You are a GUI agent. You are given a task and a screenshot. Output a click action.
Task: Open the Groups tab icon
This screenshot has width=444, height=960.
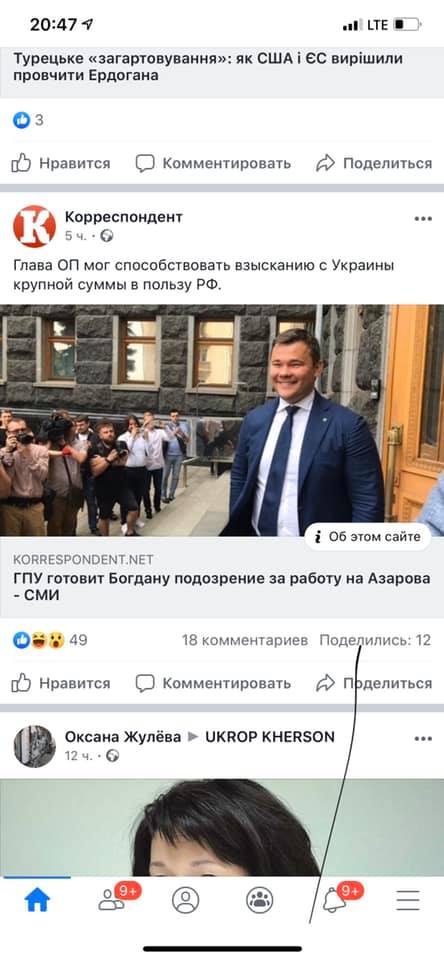coord(260,900)
